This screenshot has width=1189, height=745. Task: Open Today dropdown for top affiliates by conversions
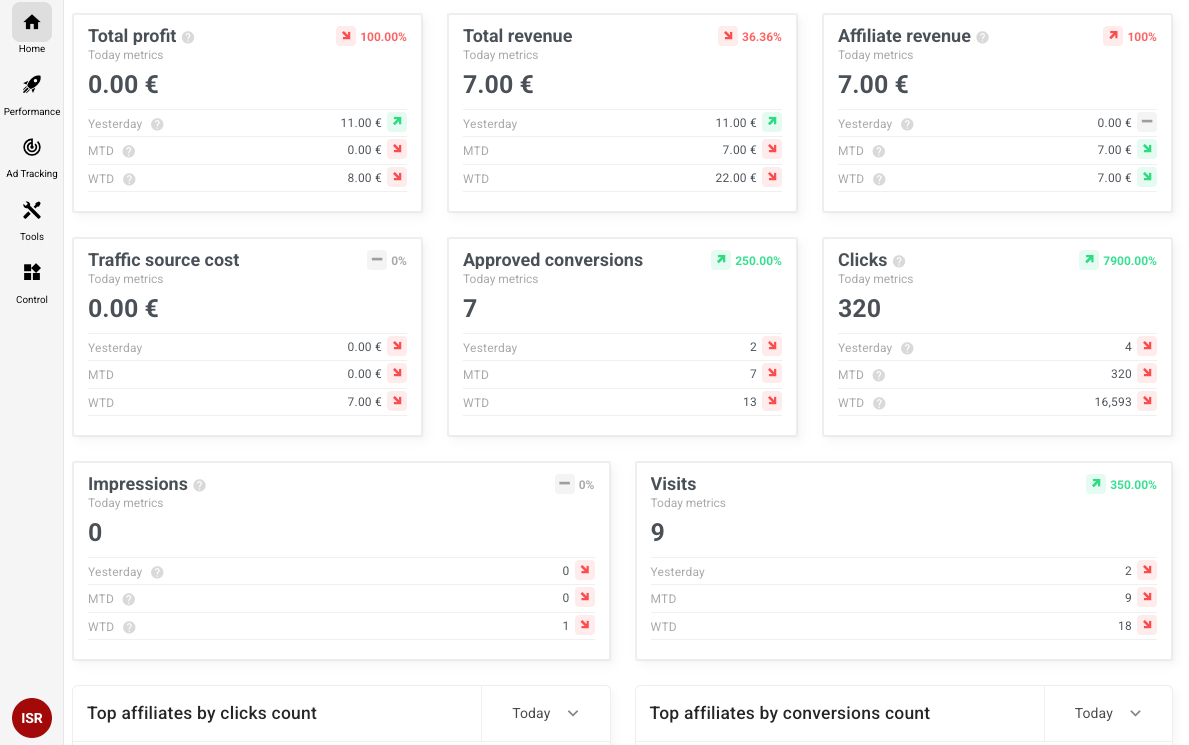1107,713
